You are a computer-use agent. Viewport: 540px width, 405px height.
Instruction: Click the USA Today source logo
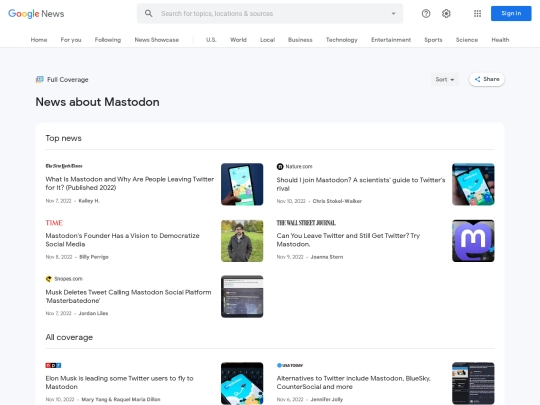tap(290, 365)
